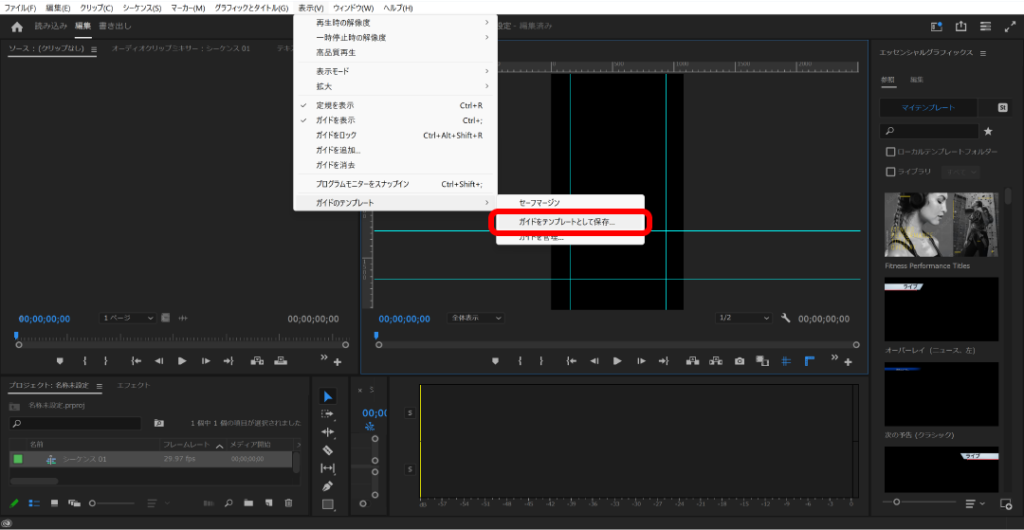The height and width of the screenshot is (530, 1024).
Task: Click the Export Frame camera icon
Action: coord(739,361)
